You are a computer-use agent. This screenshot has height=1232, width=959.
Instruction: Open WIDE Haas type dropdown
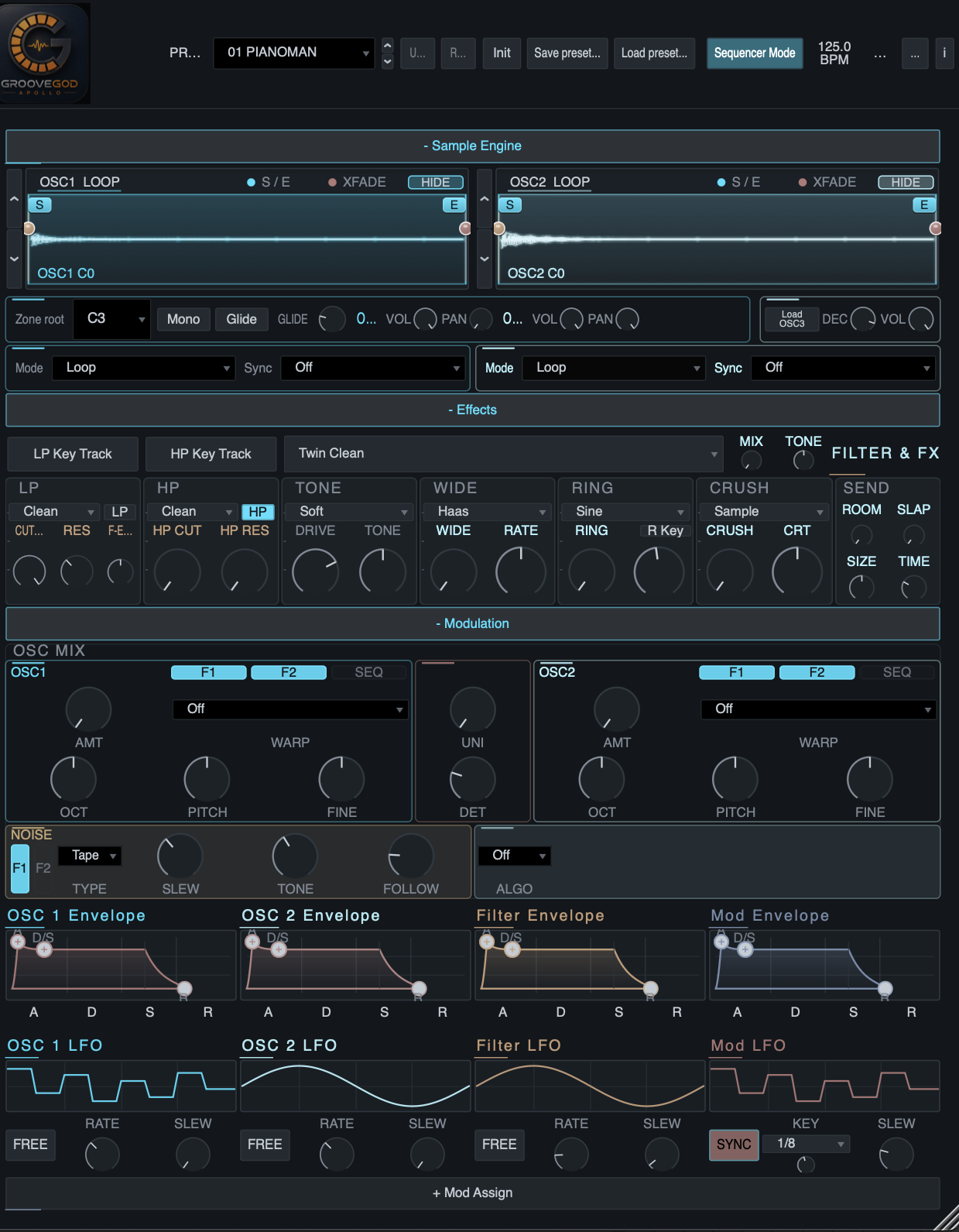coord(487,512)
